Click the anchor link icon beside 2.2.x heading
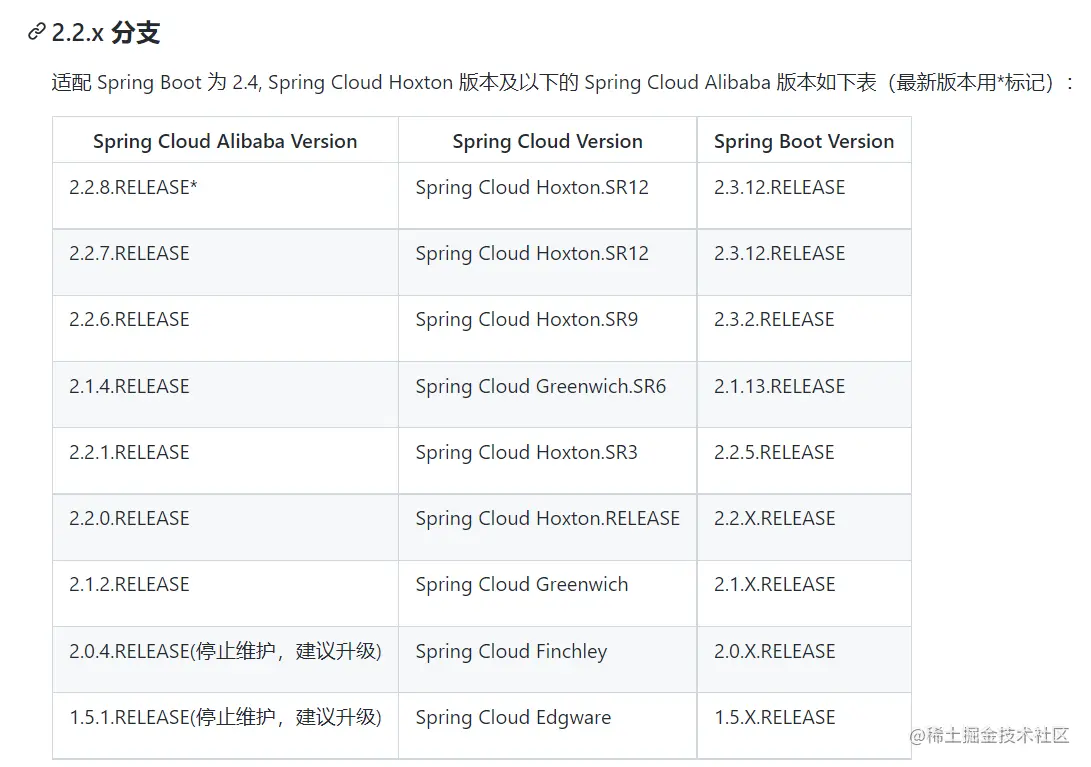The height and width of the screenshot is (767, 1091). [x=36, y=32]
